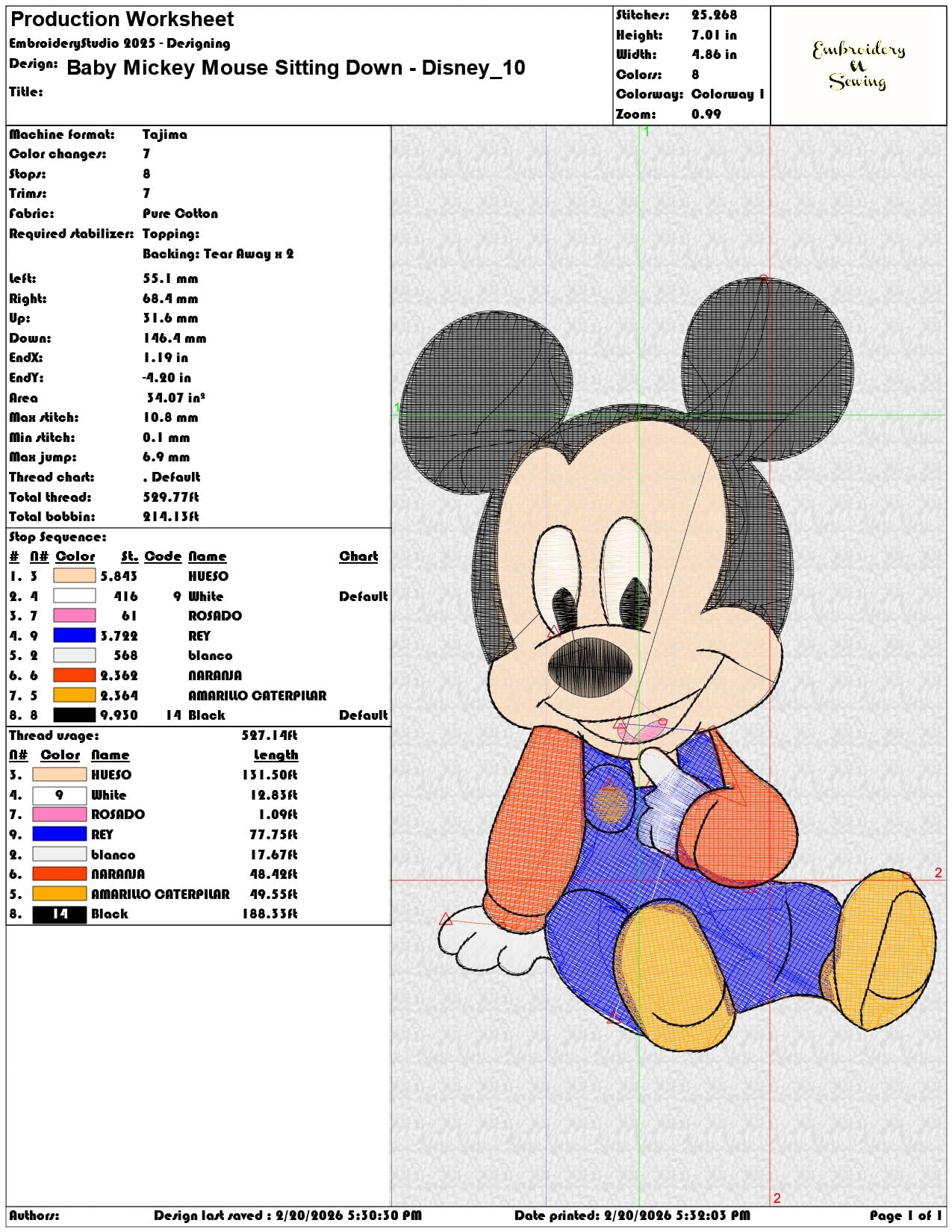Click the 'St.' column header
This screenshot has width=952, height=1232.
129,556
